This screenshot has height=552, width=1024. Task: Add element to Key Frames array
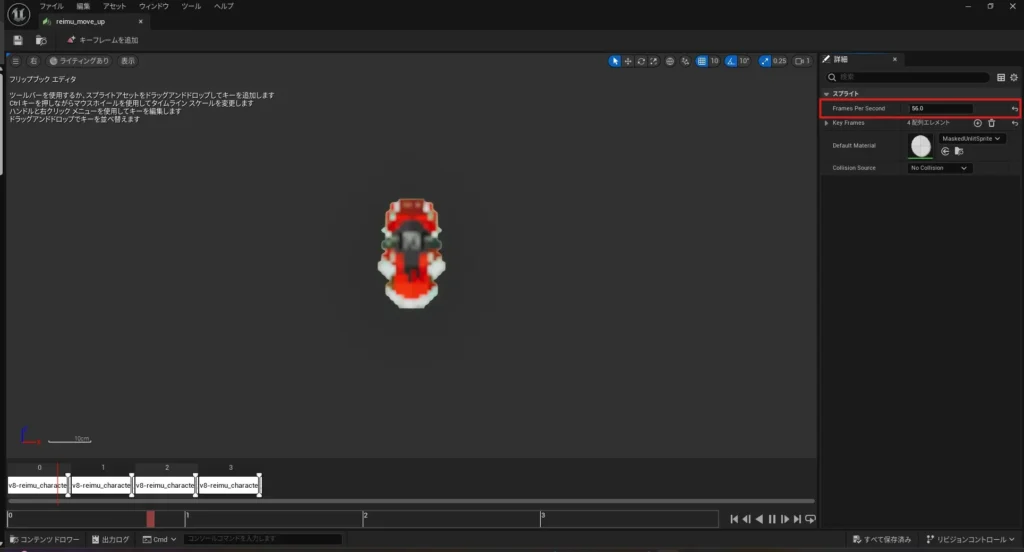pyautogui.click(x=978, y=123)
